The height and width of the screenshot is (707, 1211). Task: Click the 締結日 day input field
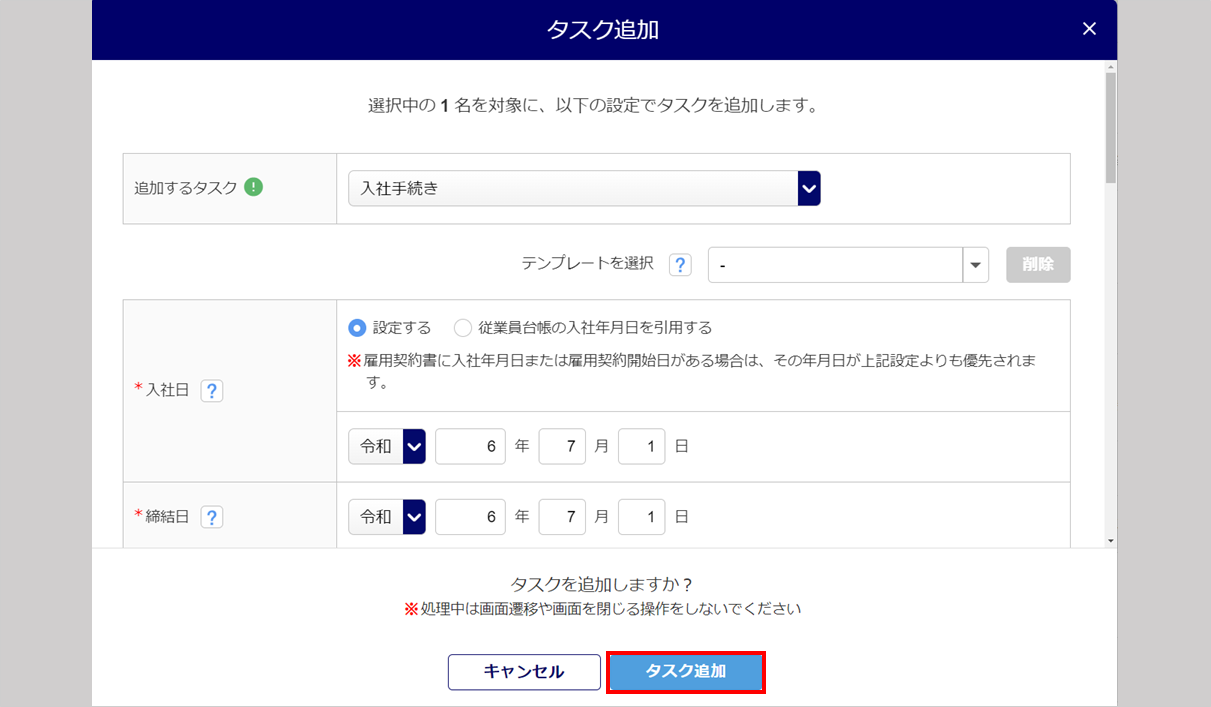click(641, 517)
